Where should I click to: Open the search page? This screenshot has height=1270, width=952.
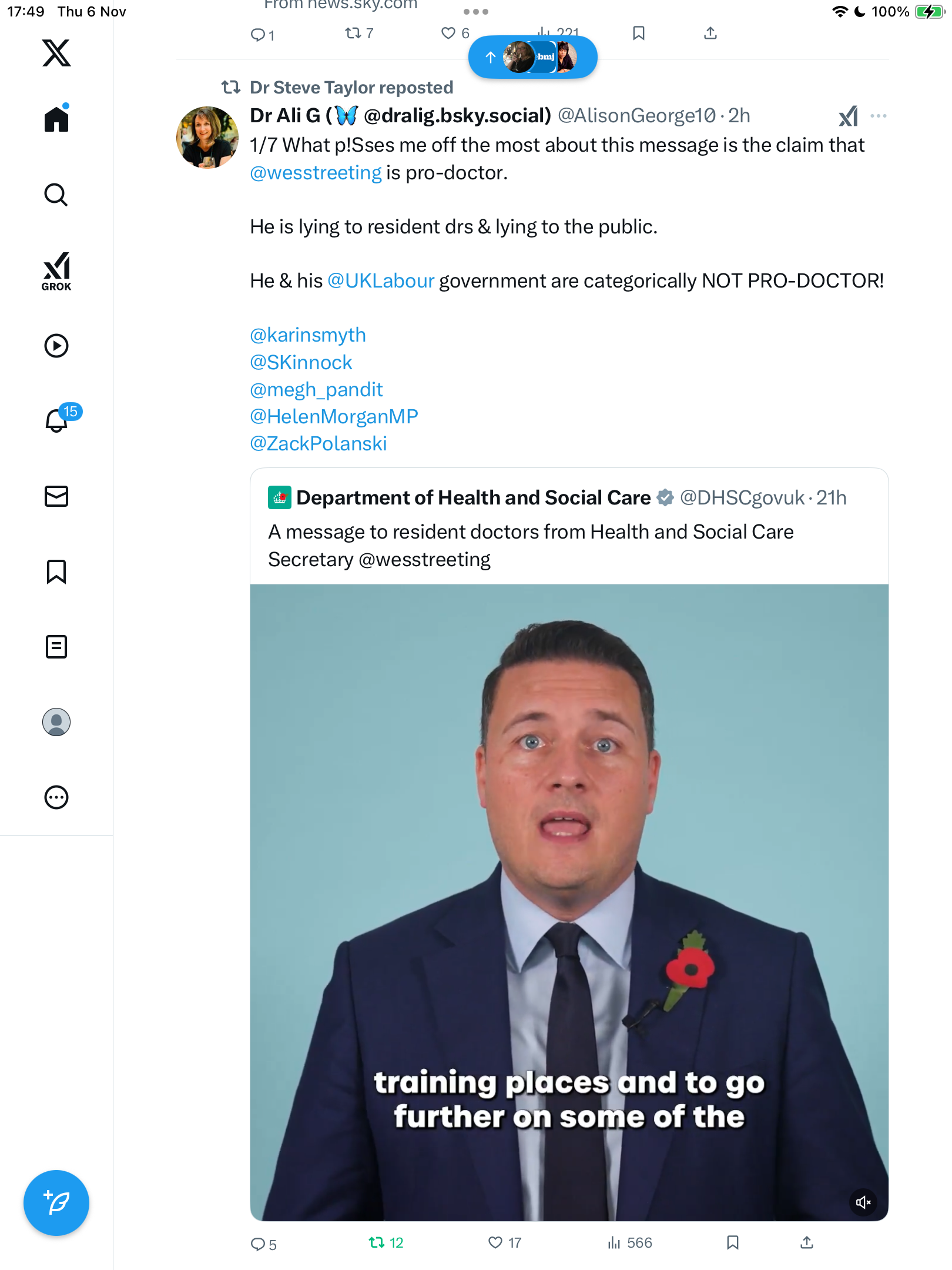56,195
